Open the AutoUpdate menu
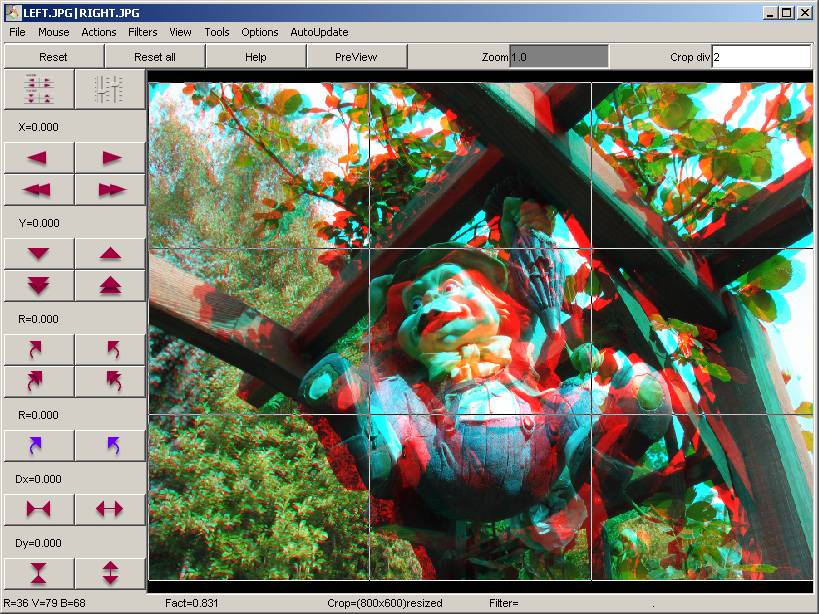 coord(319,32)
